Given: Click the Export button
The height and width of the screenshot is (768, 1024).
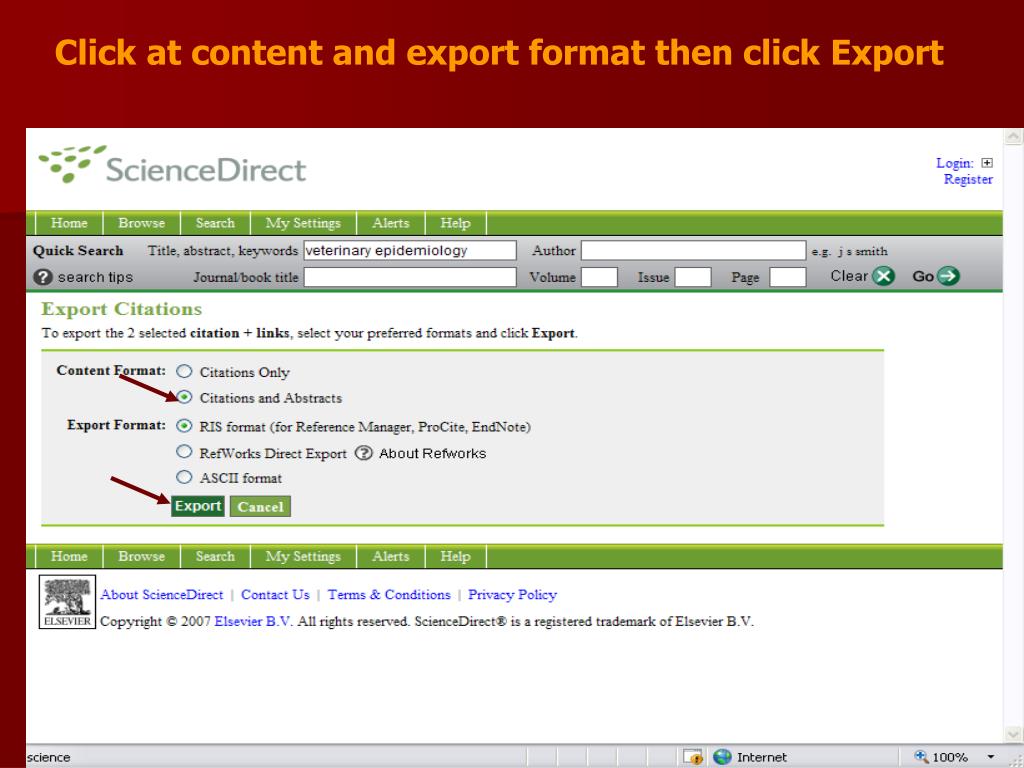Looking at the screenshot, I should [198, 506].
